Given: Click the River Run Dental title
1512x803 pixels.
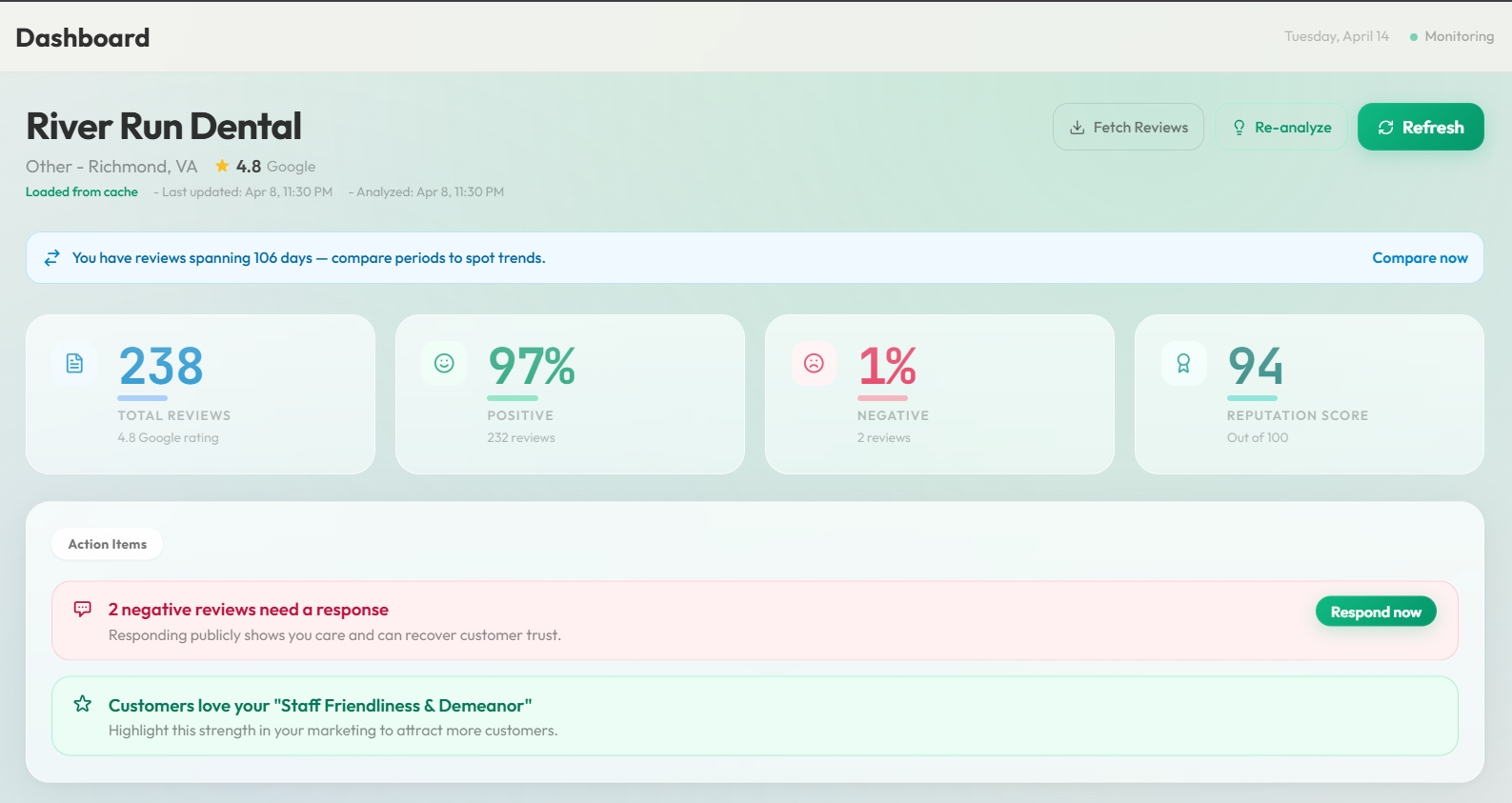Looking at the screenshot, I should (164, 126).
